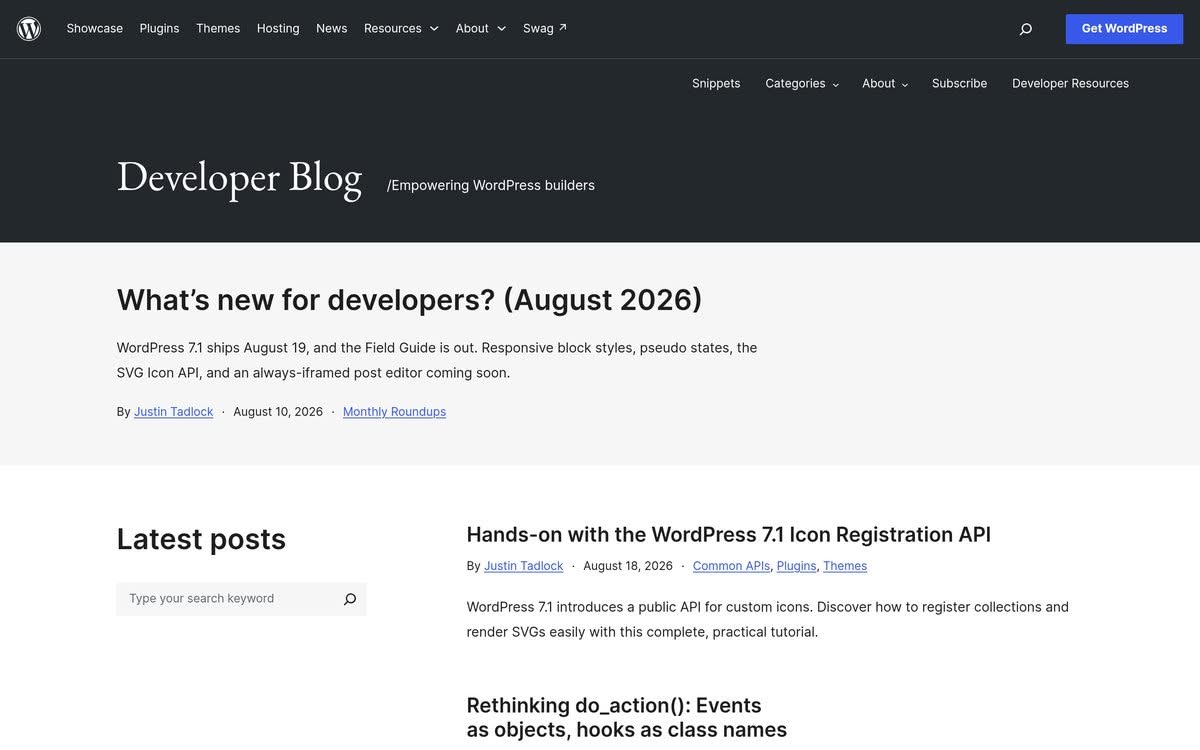Select Hosting in the top navigation

[278, 28]
